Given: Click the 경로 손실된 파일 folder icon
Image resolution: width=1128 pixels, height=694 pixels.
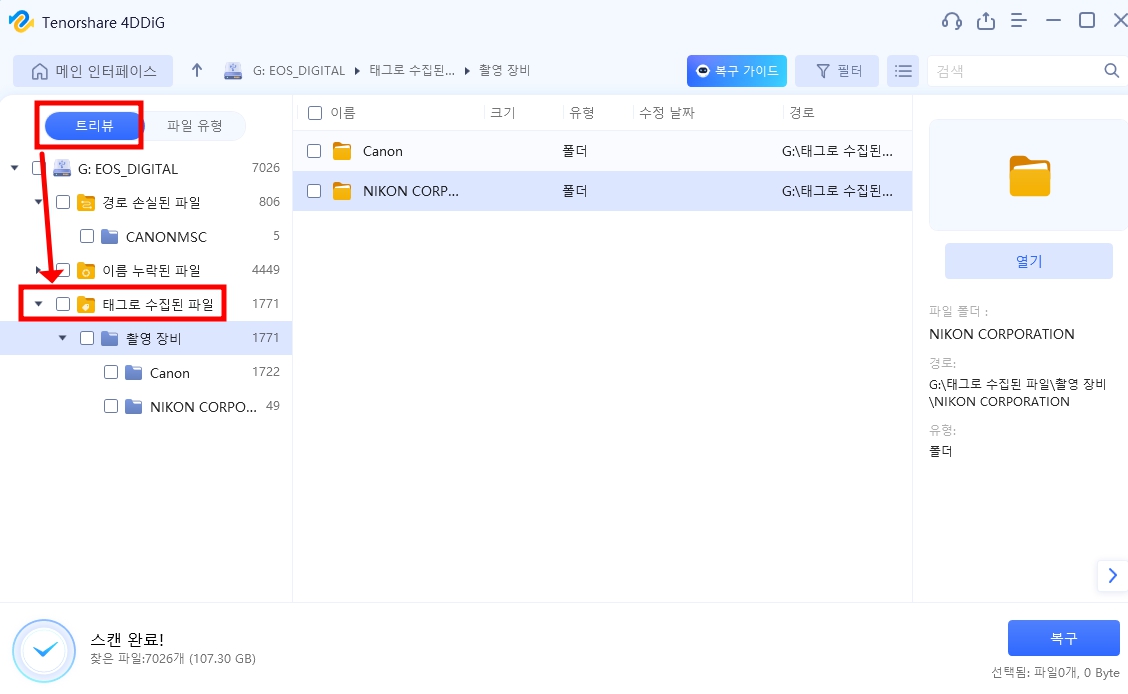Looking at the screenshot, I should tap(86, 203).
